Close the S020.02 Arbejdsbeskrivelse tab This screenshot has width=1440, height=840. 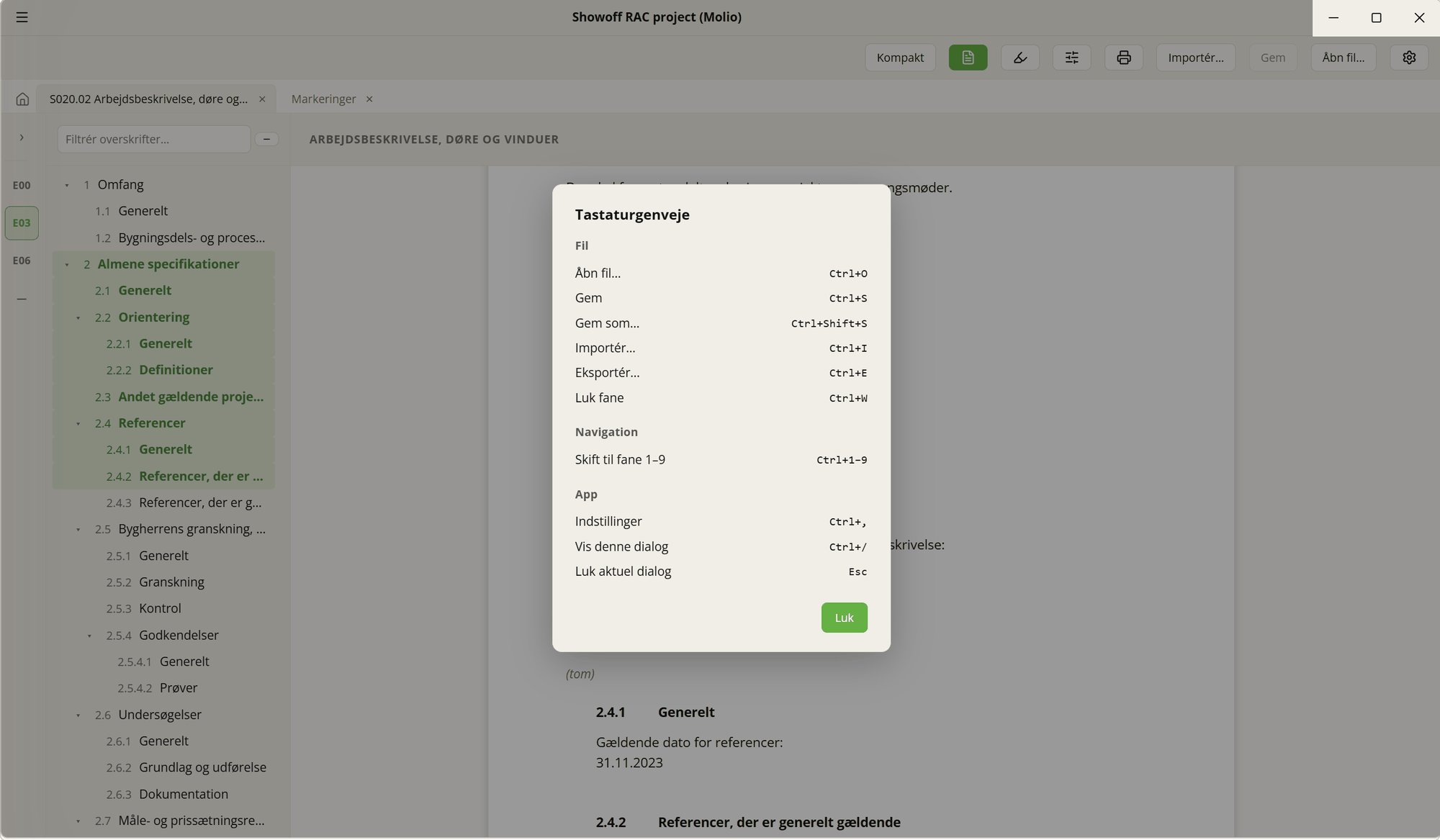(262, 99)
